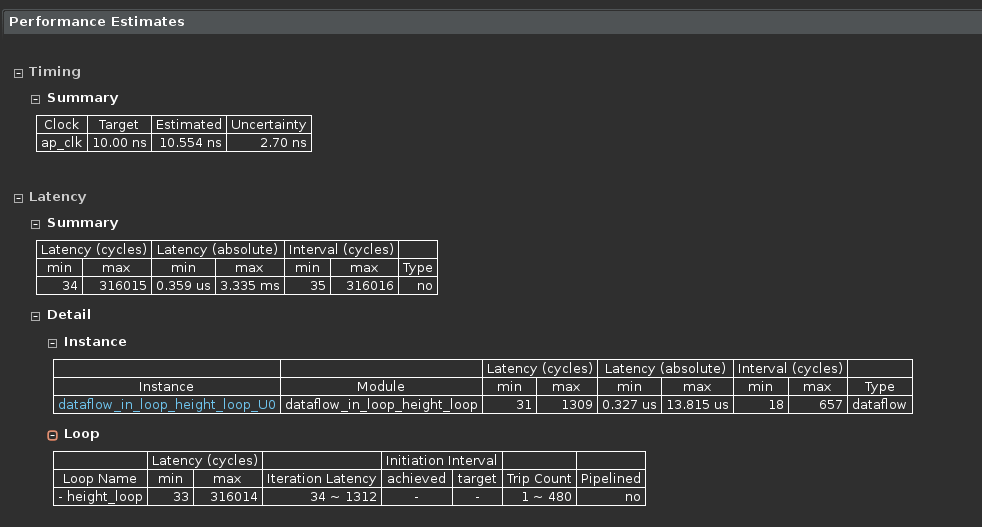
Task: Click the Iteration Latency column header
Action: click(x=321, y=479)
